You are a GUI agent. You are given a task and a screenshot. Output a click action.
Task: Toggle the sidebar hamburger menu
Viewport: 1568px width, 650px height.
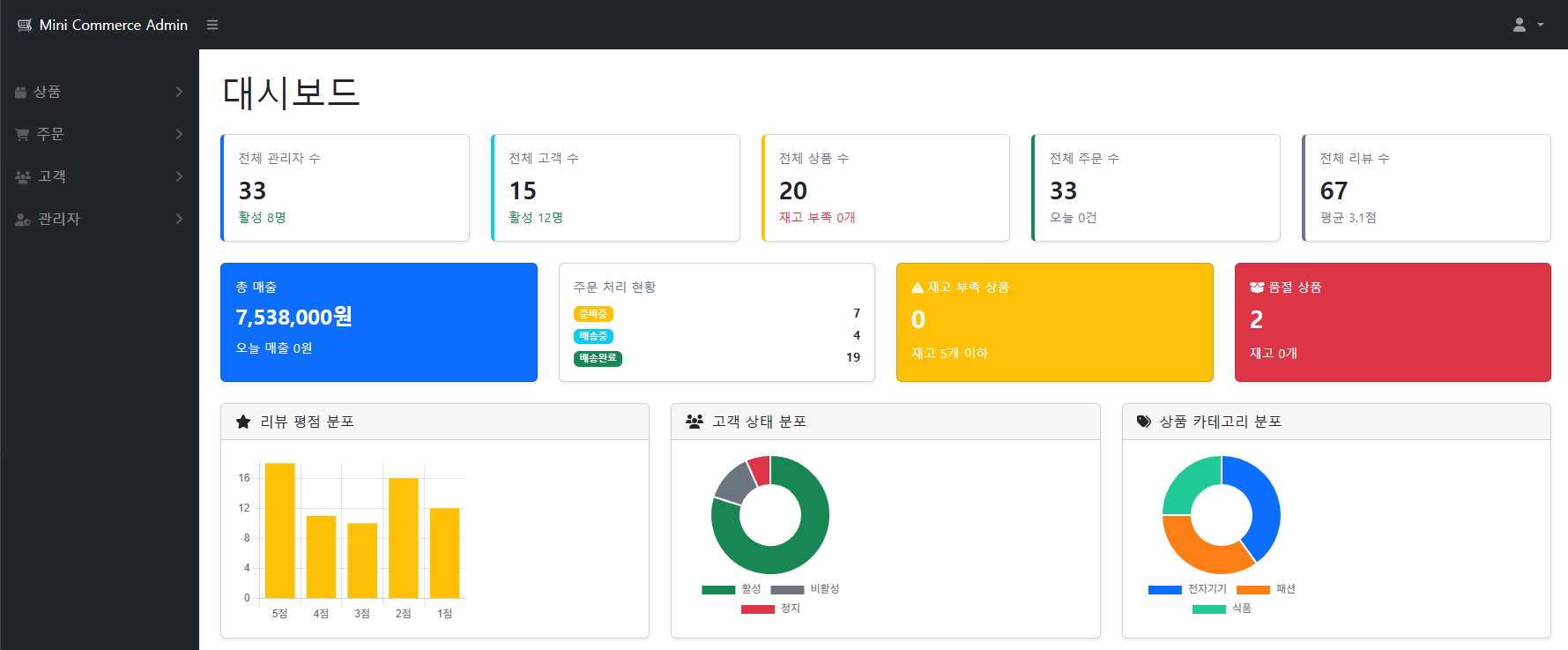click(x=212, y=25)
